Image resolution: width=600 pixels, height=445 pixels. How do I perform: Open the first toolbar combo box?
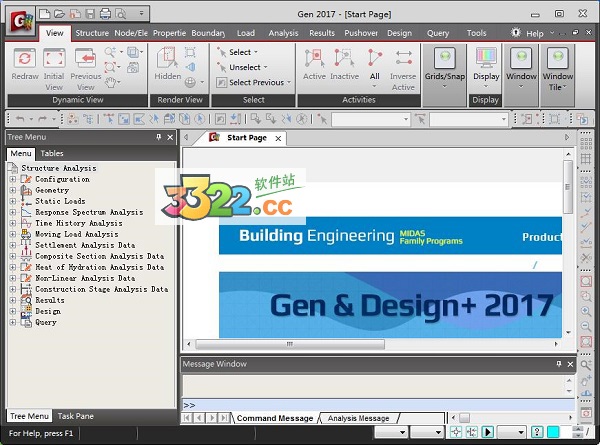[x=371, y=119]
